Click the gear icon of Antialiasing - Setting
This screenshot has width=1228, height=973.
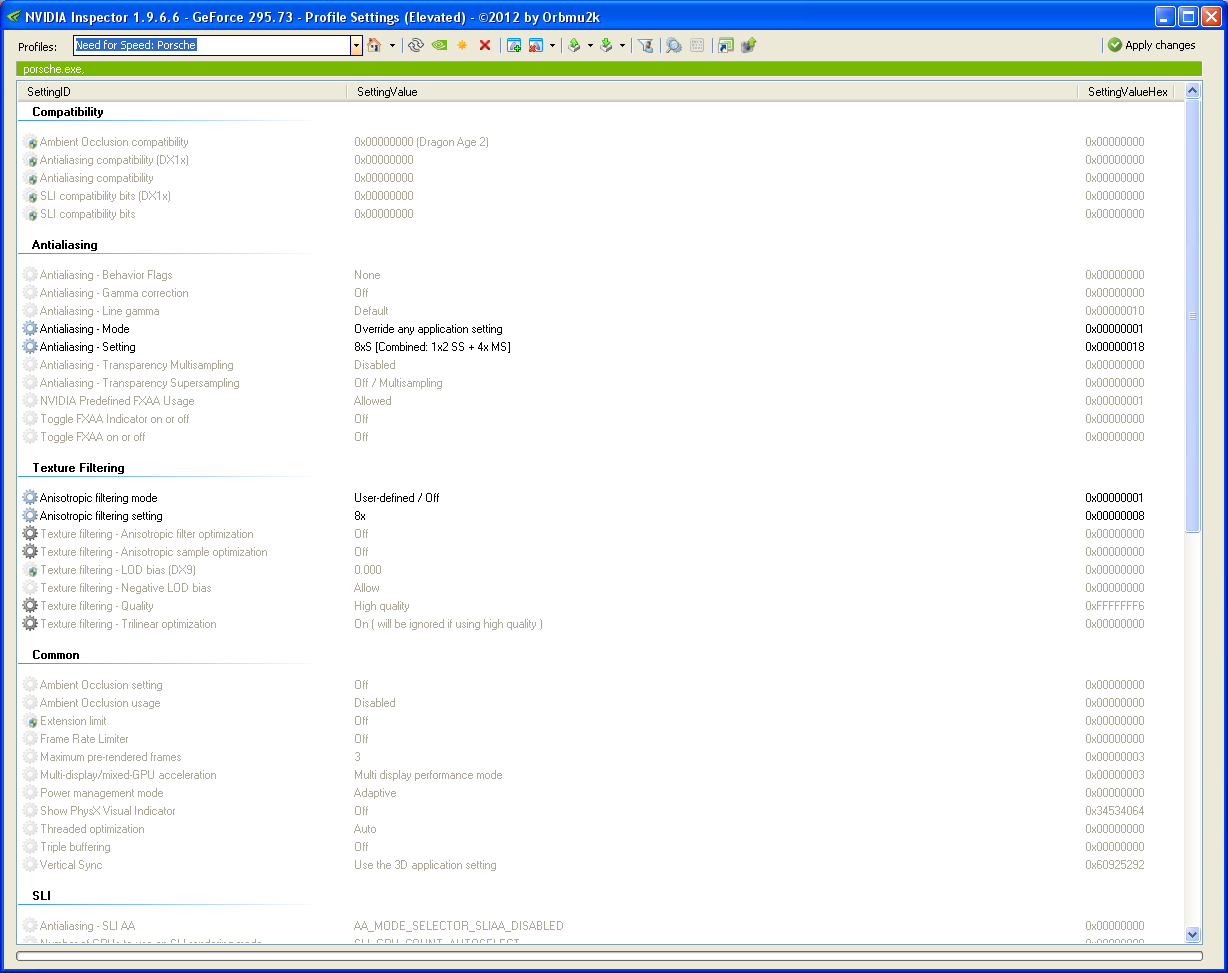(30, 347)
